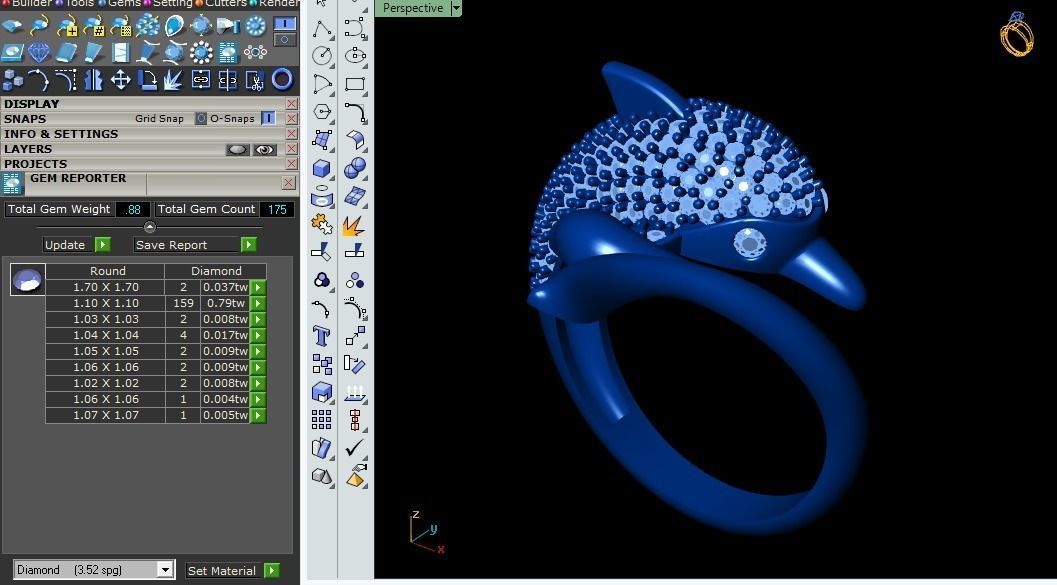
Task: Click the Ring Rail blue ring icon
Action: pos(282,80)
